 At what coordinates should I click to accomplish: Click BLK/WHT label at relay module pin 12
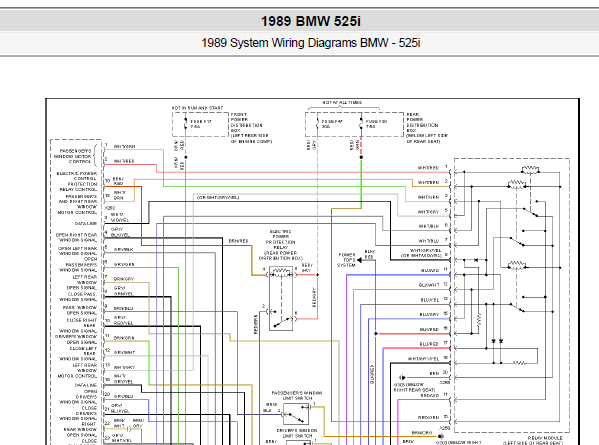(x=429, y=285)
